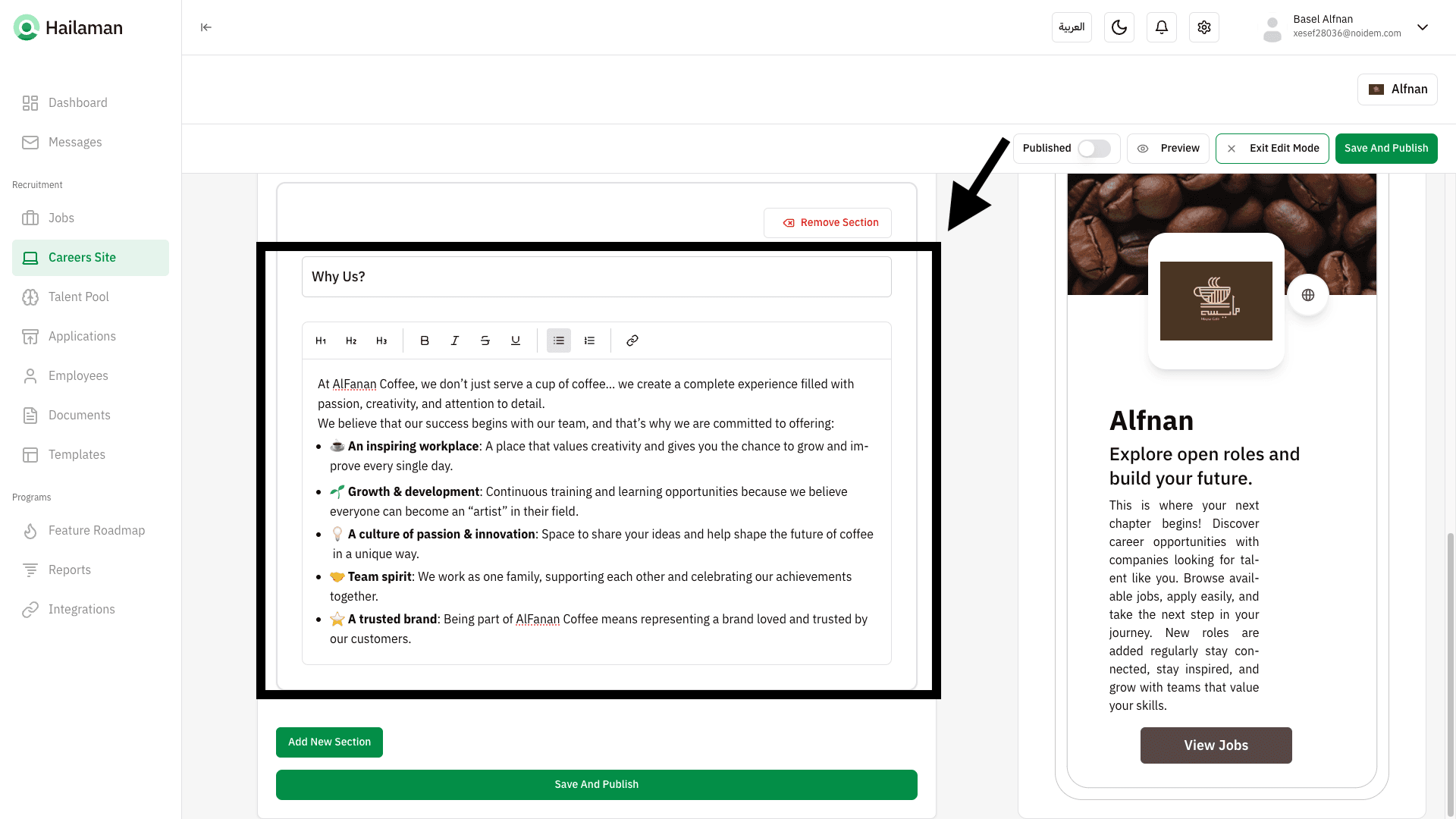Toggle the Published switch

tap(1094, 149)
